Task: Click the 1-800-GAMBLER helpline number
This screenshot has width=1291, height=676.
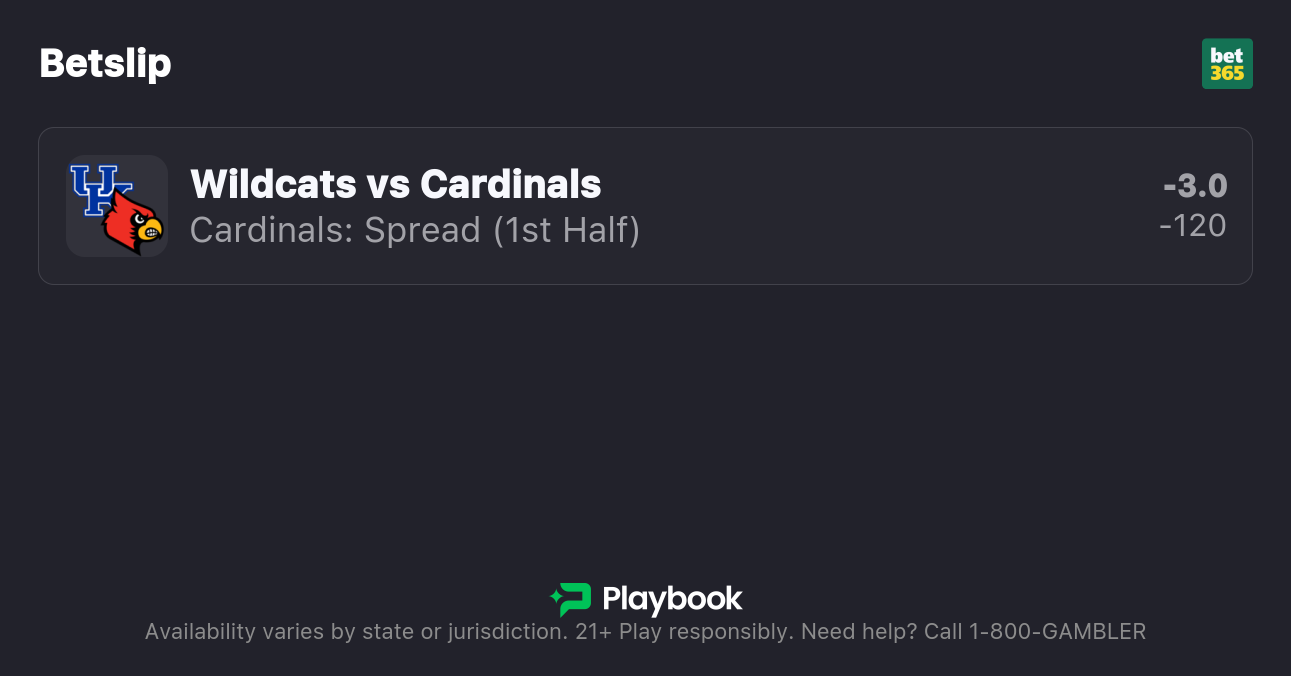Action: click(x=1057, y=632)
